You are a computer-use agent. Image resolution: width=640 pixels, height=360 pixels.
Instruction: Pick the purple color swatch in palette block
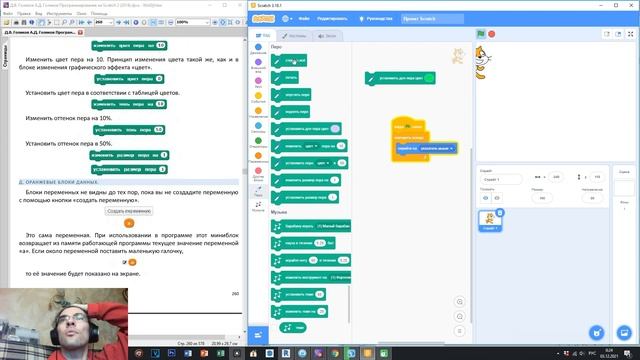coord(335,129)
